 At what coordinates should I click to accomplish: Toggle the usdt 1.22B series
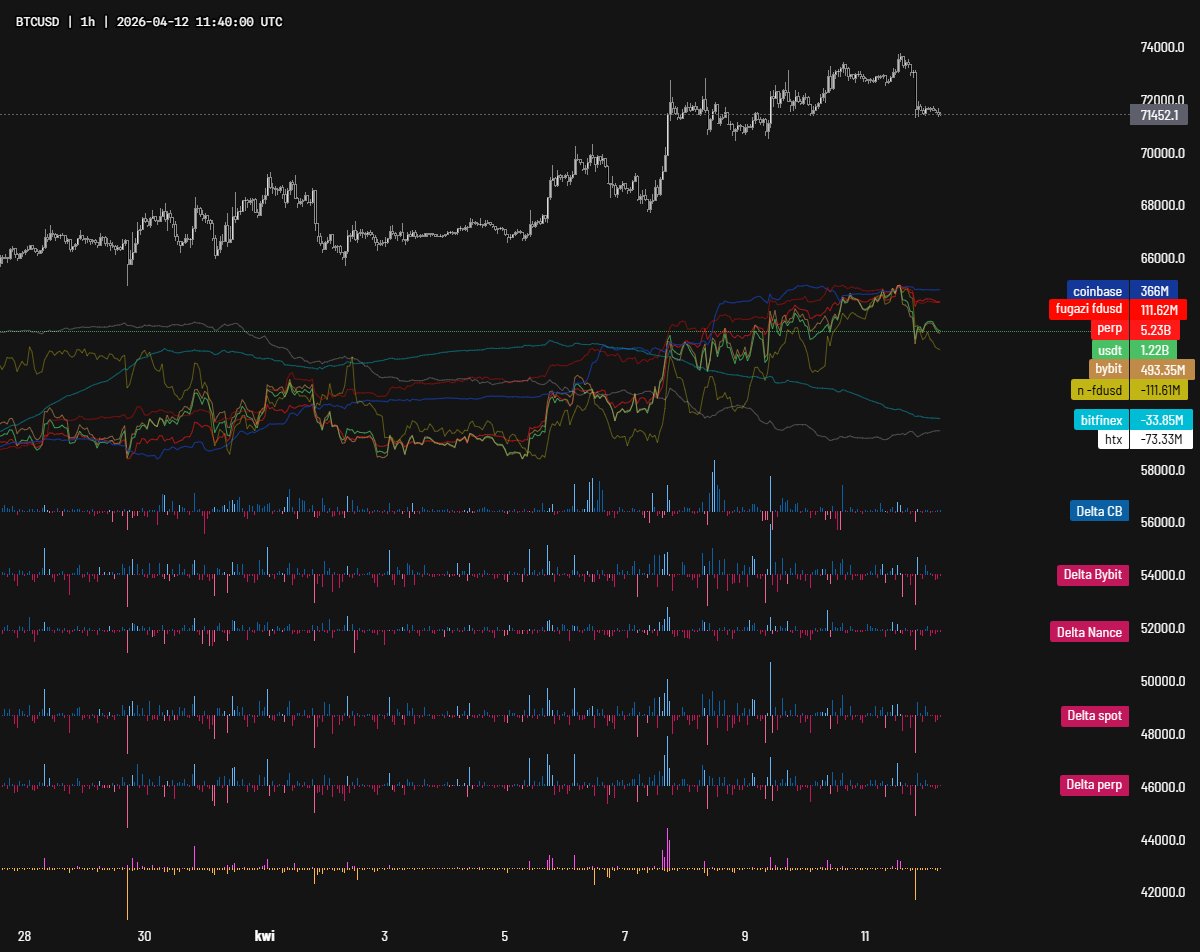click(x=1110, y=350)
